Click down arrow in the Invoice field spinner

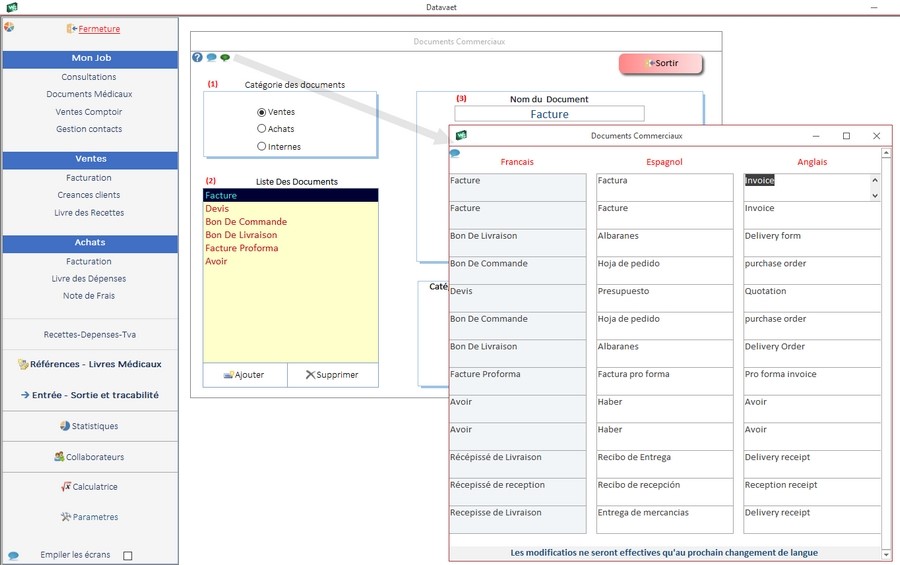coord(875,195)
